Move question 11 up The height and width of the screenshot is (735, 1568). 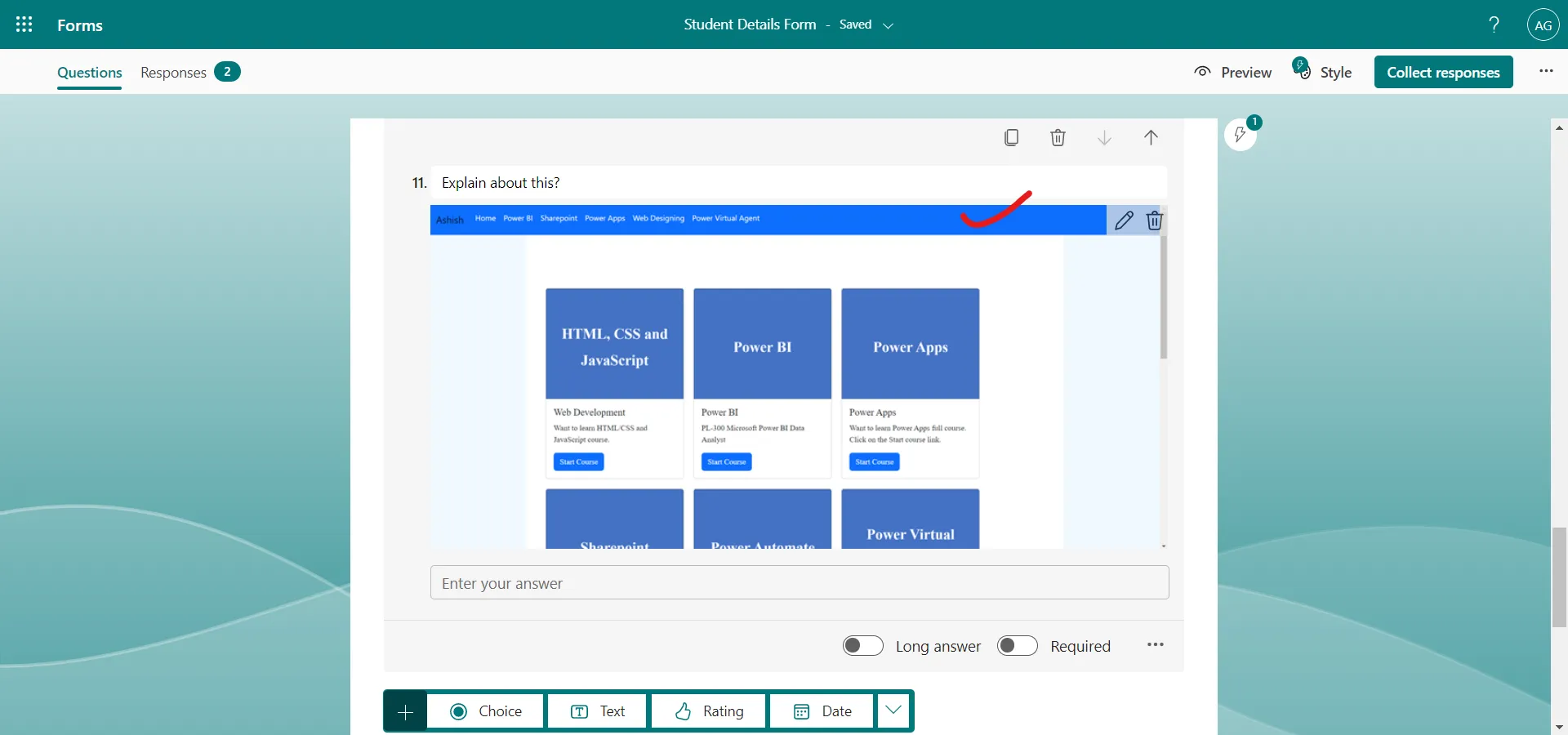coord(1151,137)
